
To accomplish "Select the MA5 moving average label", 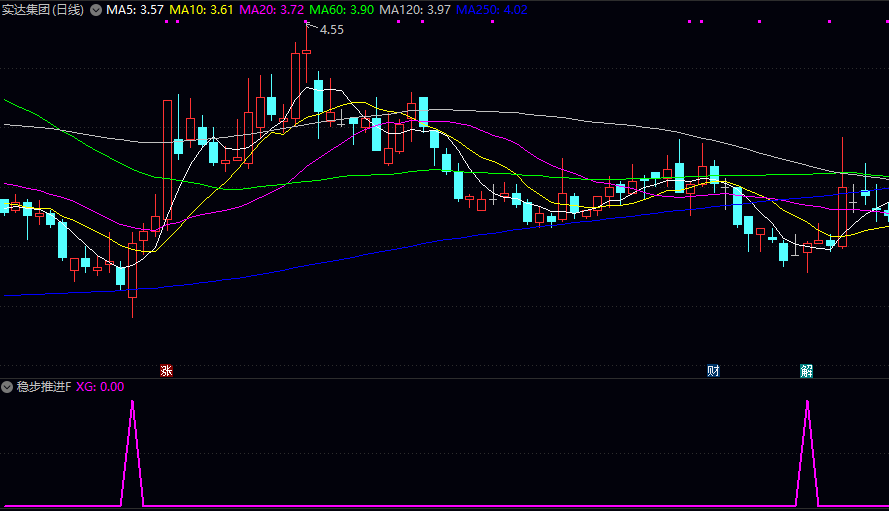I will [135, 10].
